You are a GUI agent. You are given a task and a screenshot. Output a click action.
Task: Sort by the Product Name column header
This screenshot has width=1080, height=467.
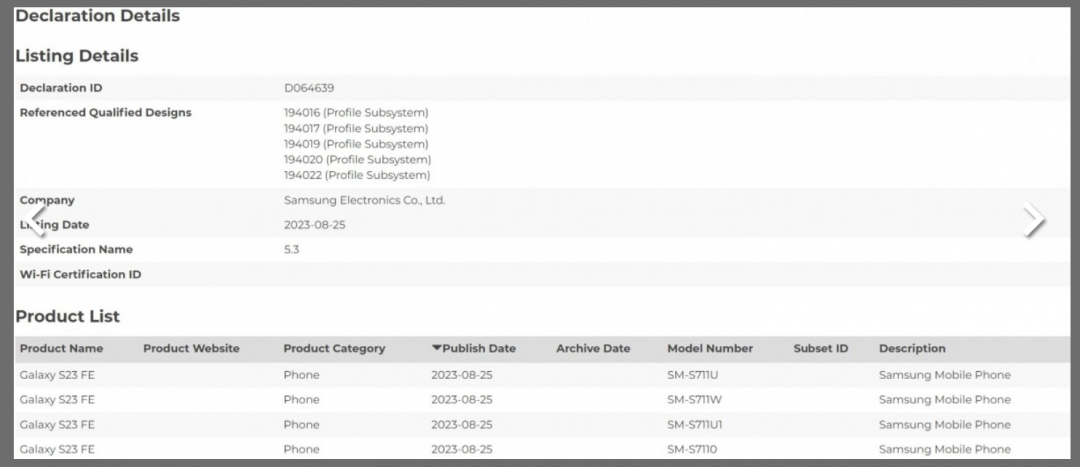[x=61, y=348]
